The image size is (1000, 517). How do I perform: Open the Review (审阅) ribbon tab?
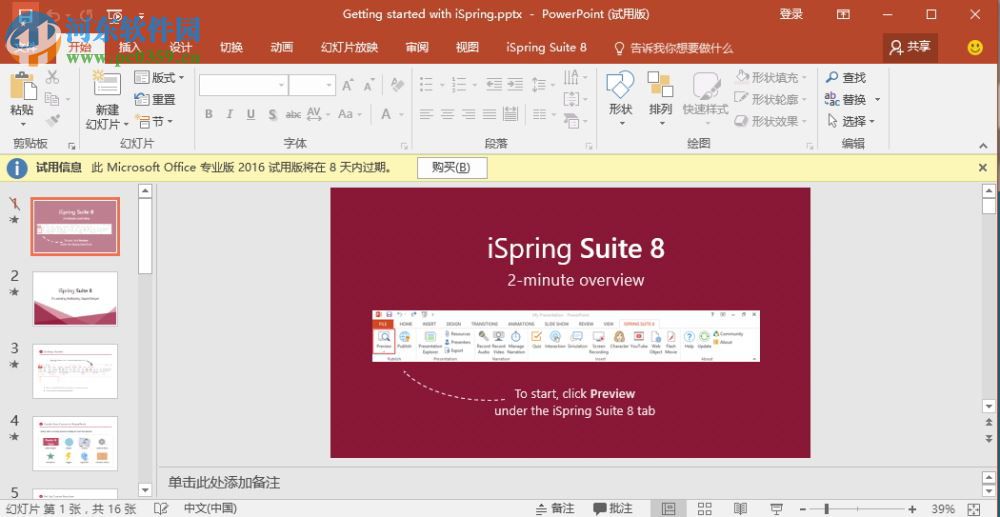[x=417, y=47]
